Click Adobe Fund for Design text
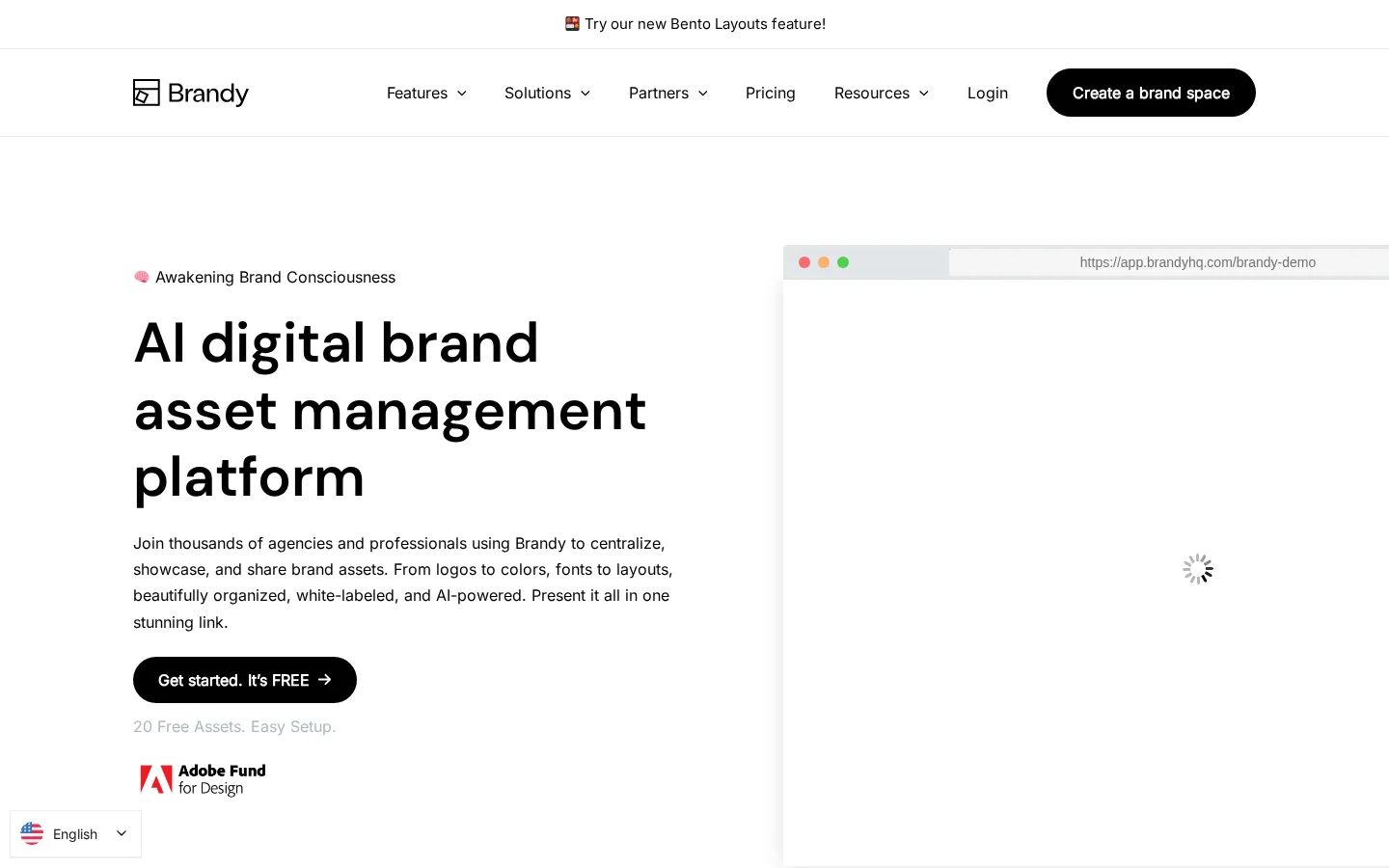 (222, 779)
